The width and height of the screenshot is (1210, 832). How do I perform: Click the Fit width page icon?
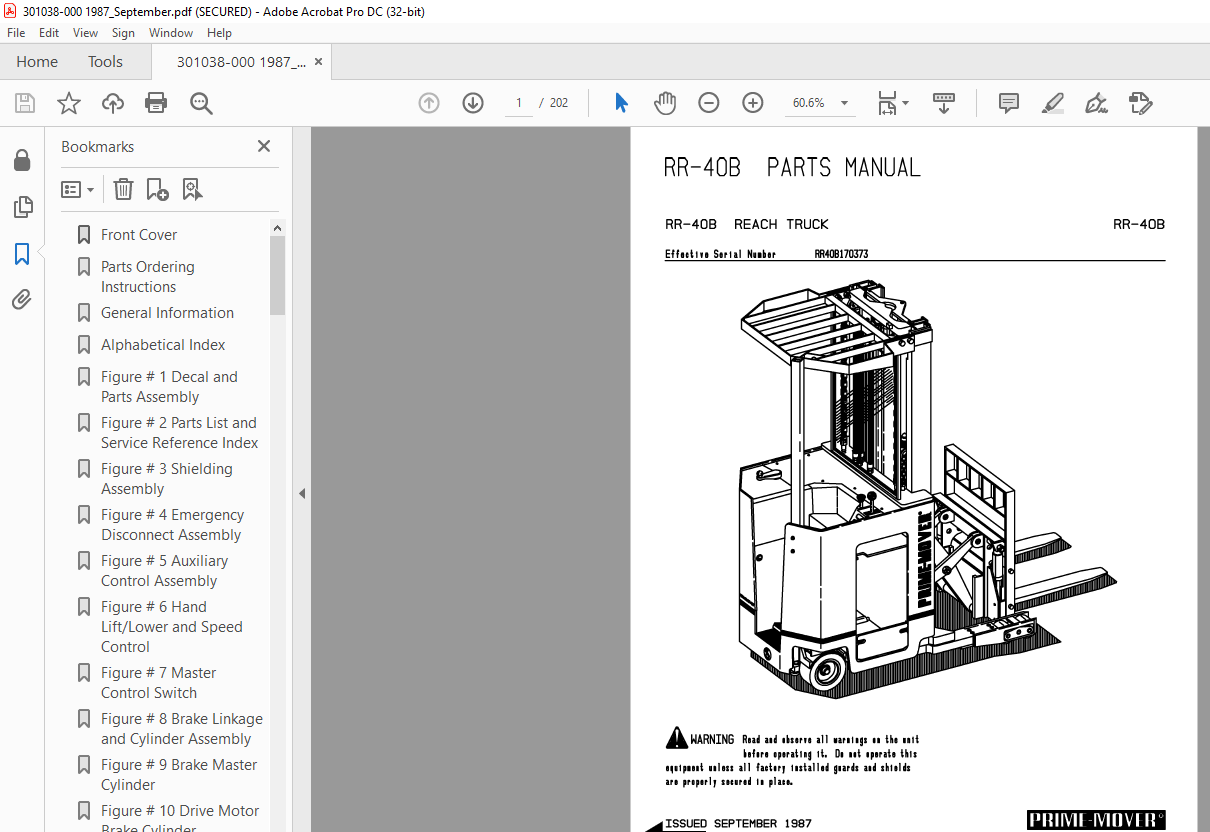click(887, 103)
